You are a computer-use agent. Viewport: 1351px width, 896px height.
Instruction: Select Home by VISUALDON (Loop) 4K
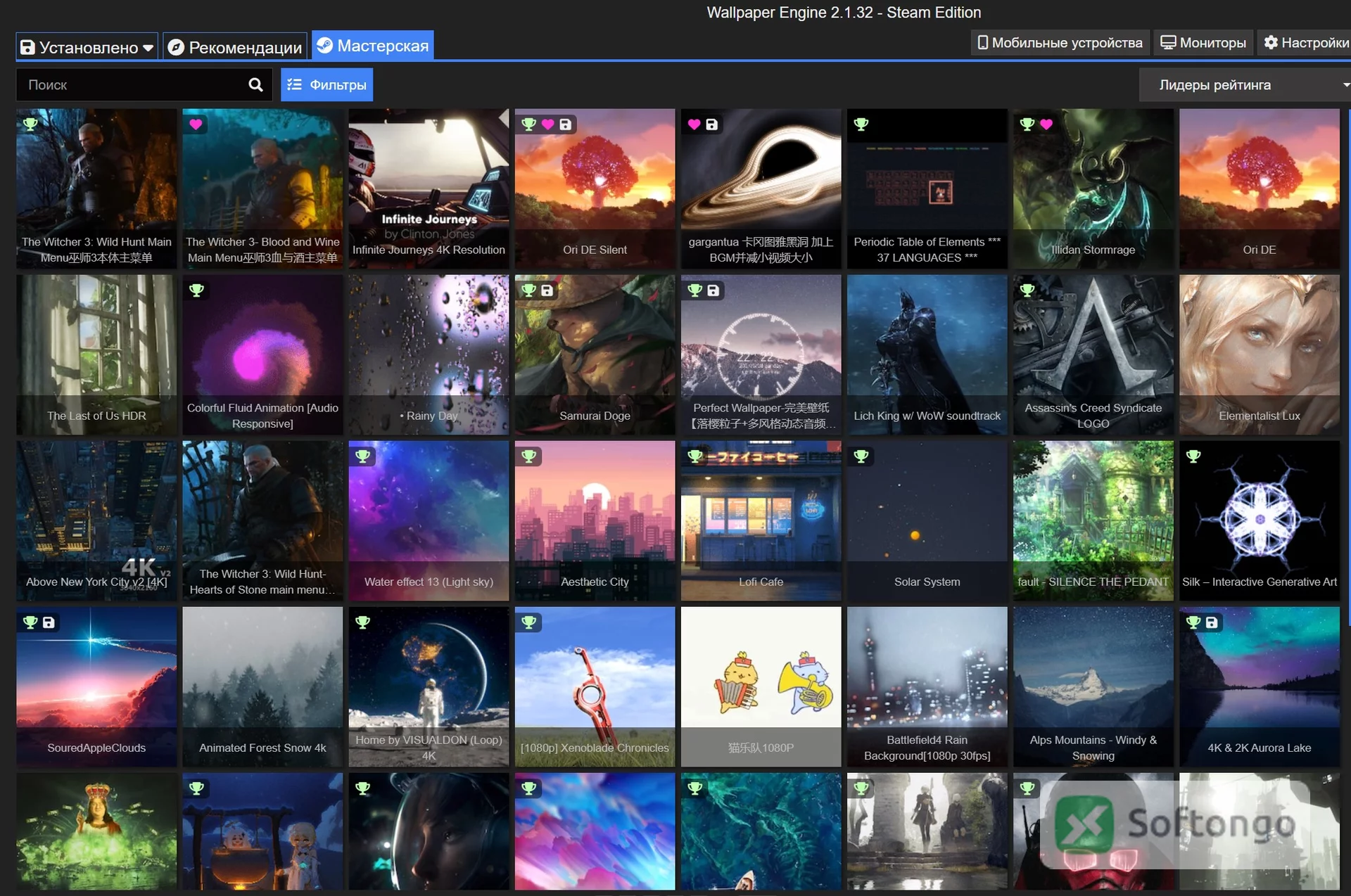429,687
